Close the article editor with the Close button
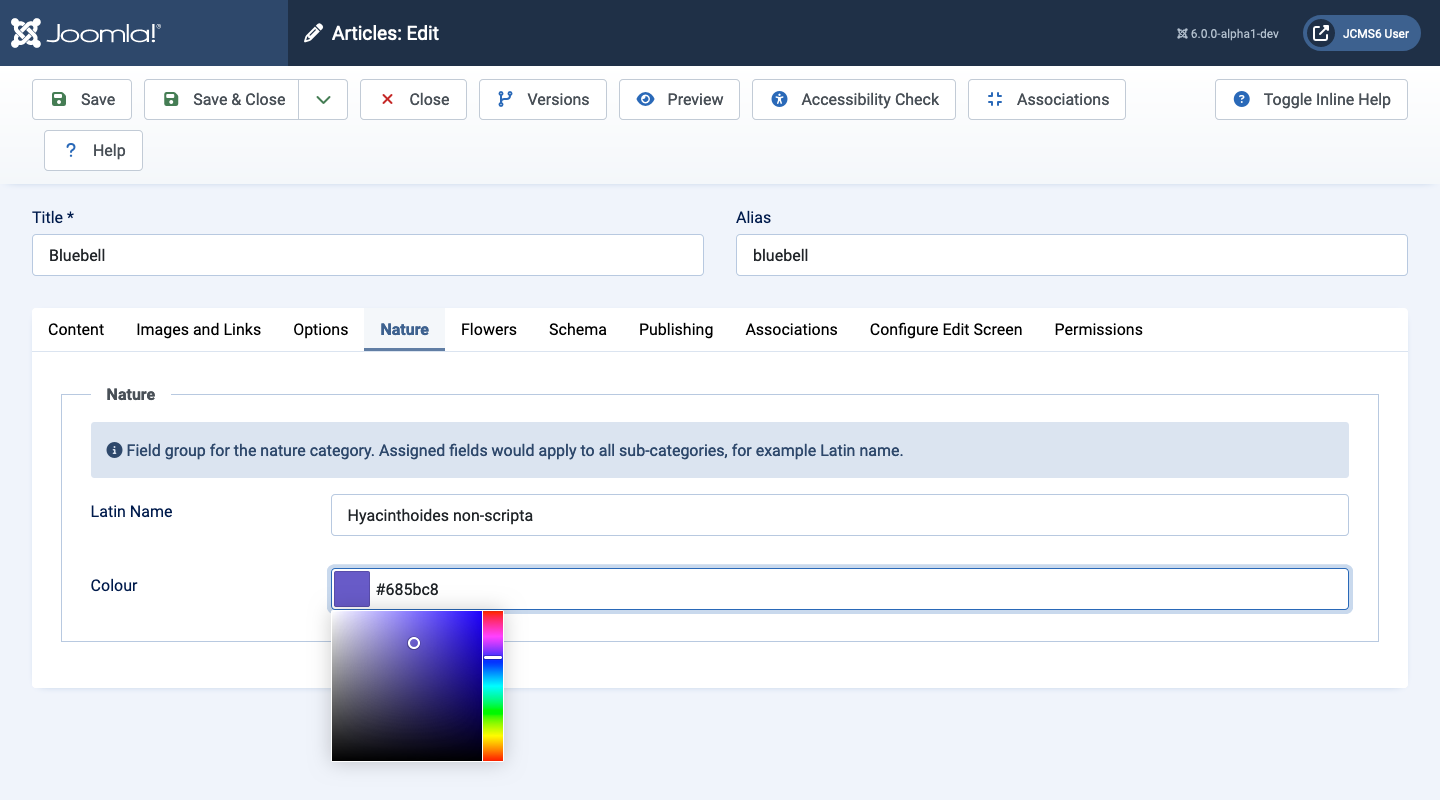This screenshot has width=1440, height=800. 413,99
